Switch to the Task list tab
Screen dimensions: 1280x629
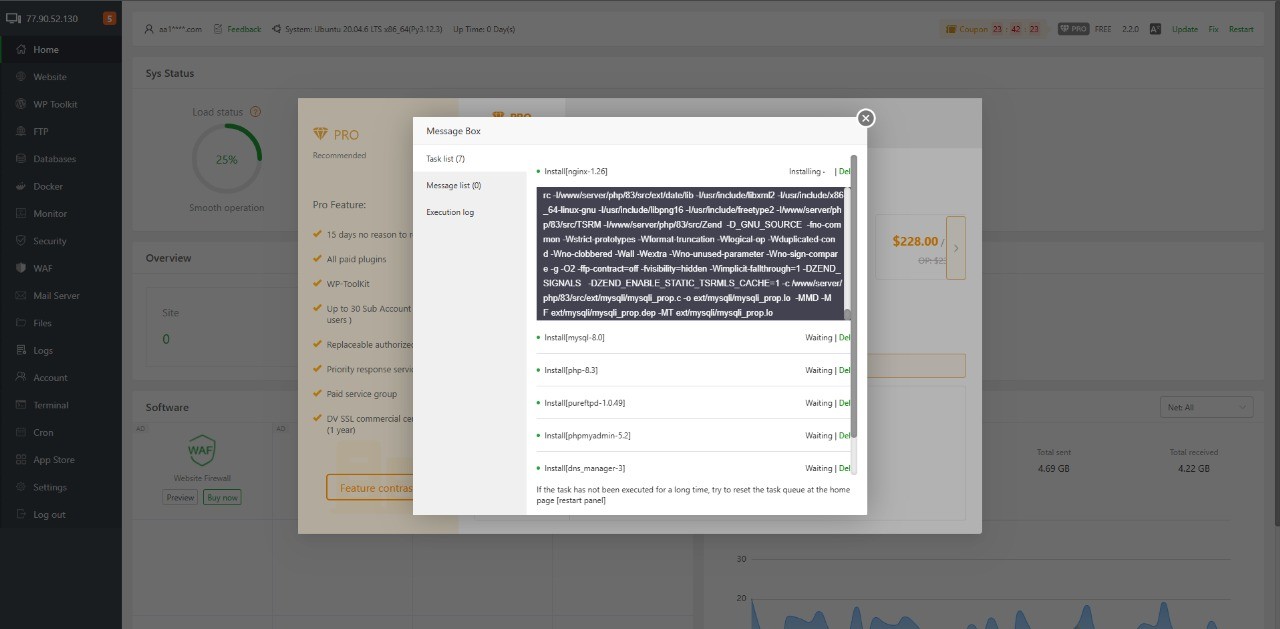[445, 159]
